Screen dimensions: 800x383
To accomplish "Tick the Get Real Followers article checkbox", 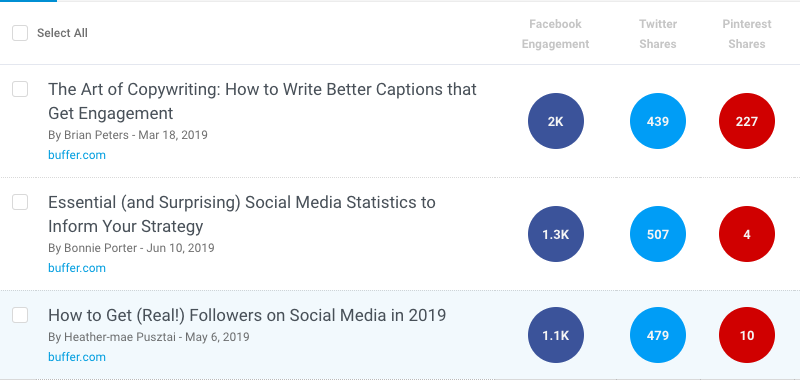I will tap(20, 315).
